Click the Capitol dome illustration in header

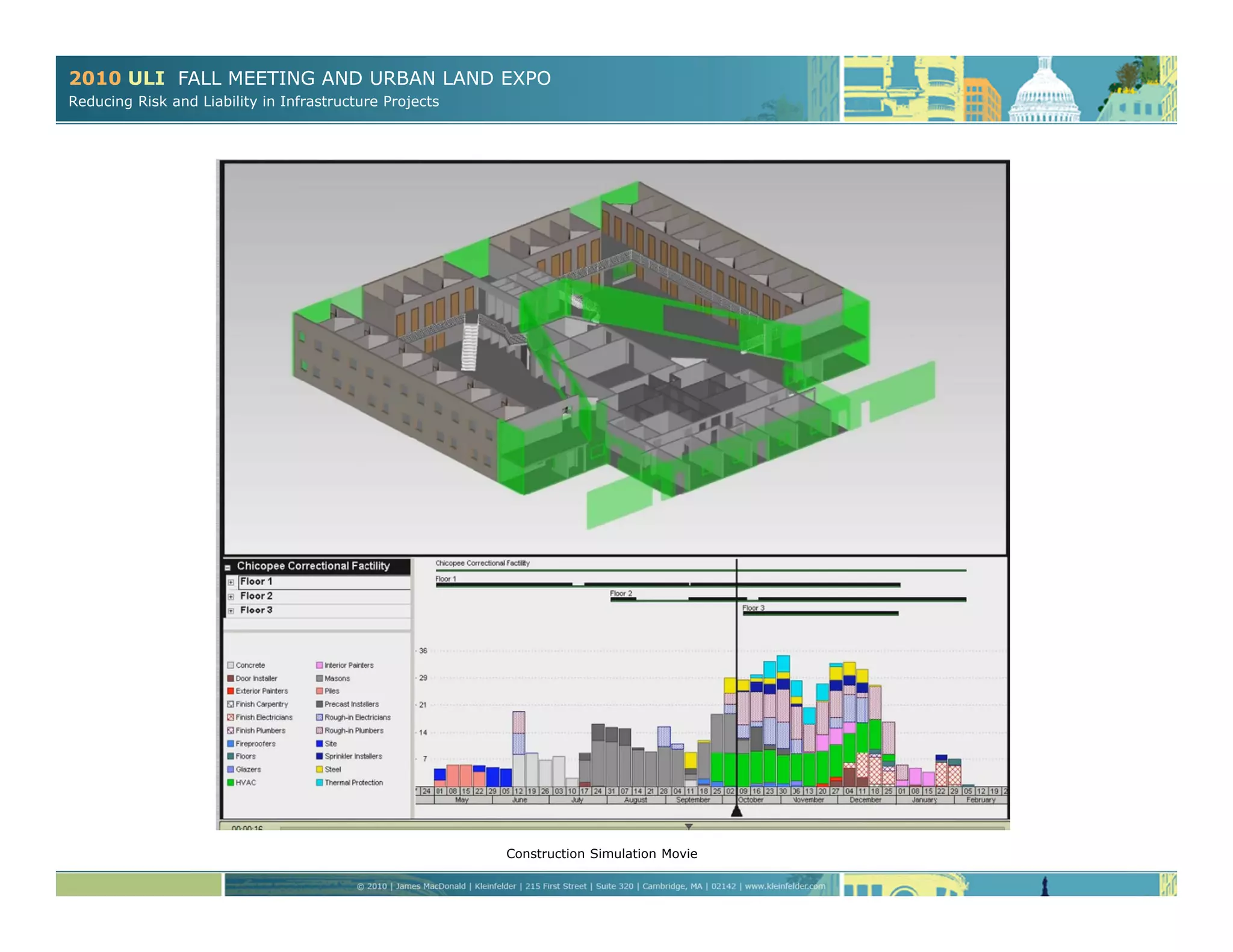pos(1045,89)
